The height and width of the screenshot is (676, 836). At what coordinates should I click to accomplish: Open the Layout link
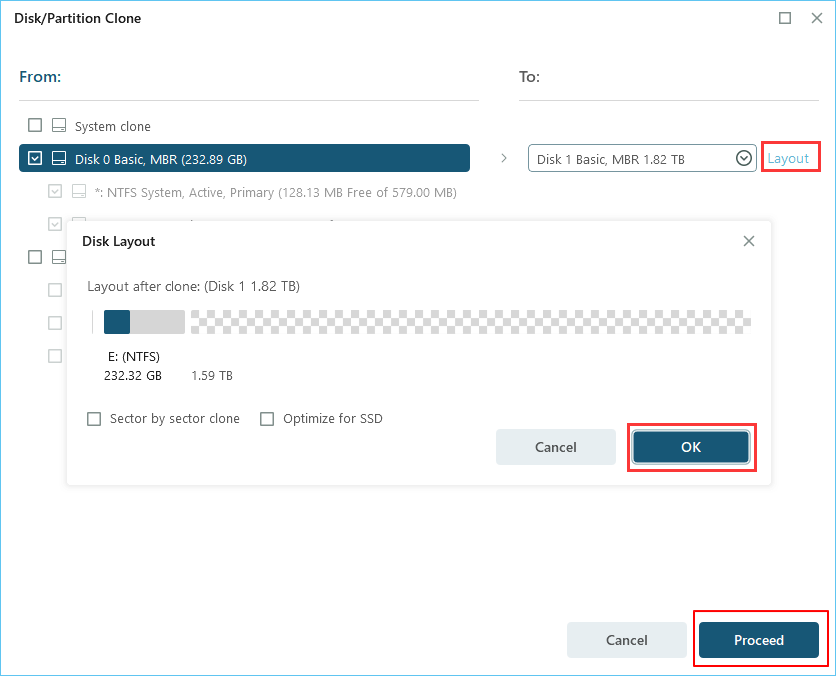[x=788, y=158]
